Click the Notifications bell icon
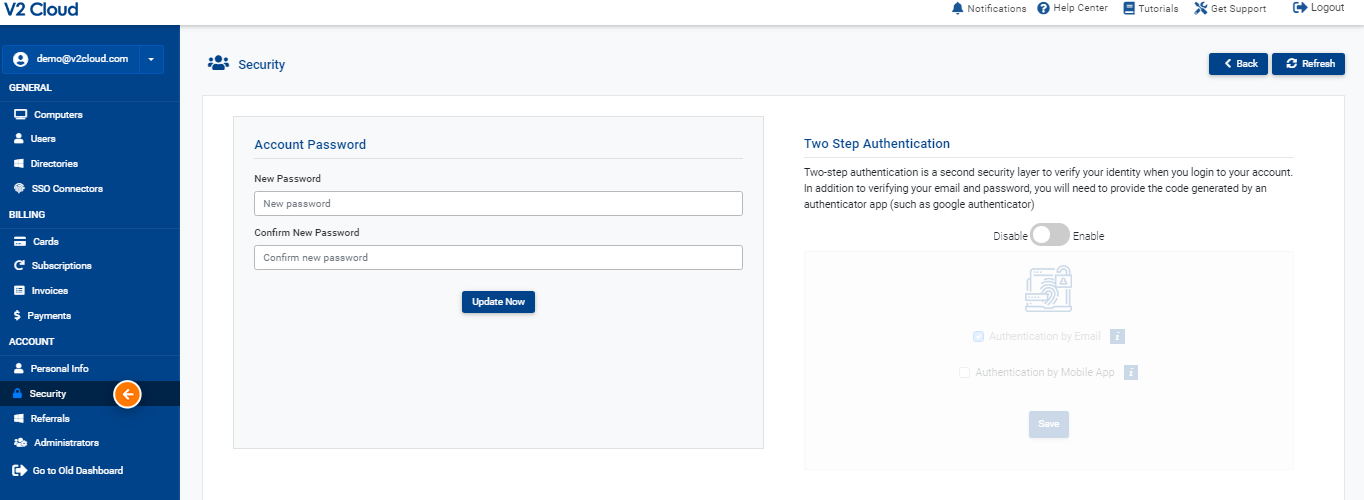The image size is (1364, 500). 958,8
